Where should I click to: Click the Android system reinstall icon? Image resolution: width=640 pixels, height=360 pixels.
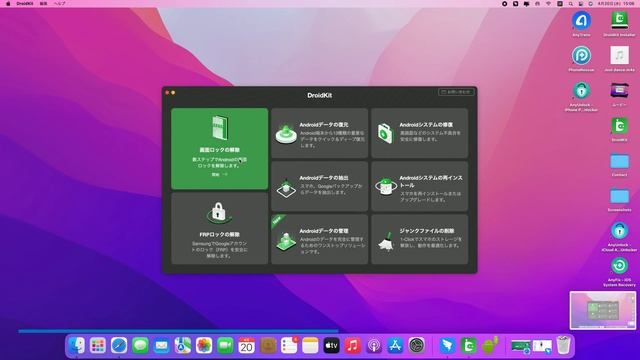coord(386,187)
